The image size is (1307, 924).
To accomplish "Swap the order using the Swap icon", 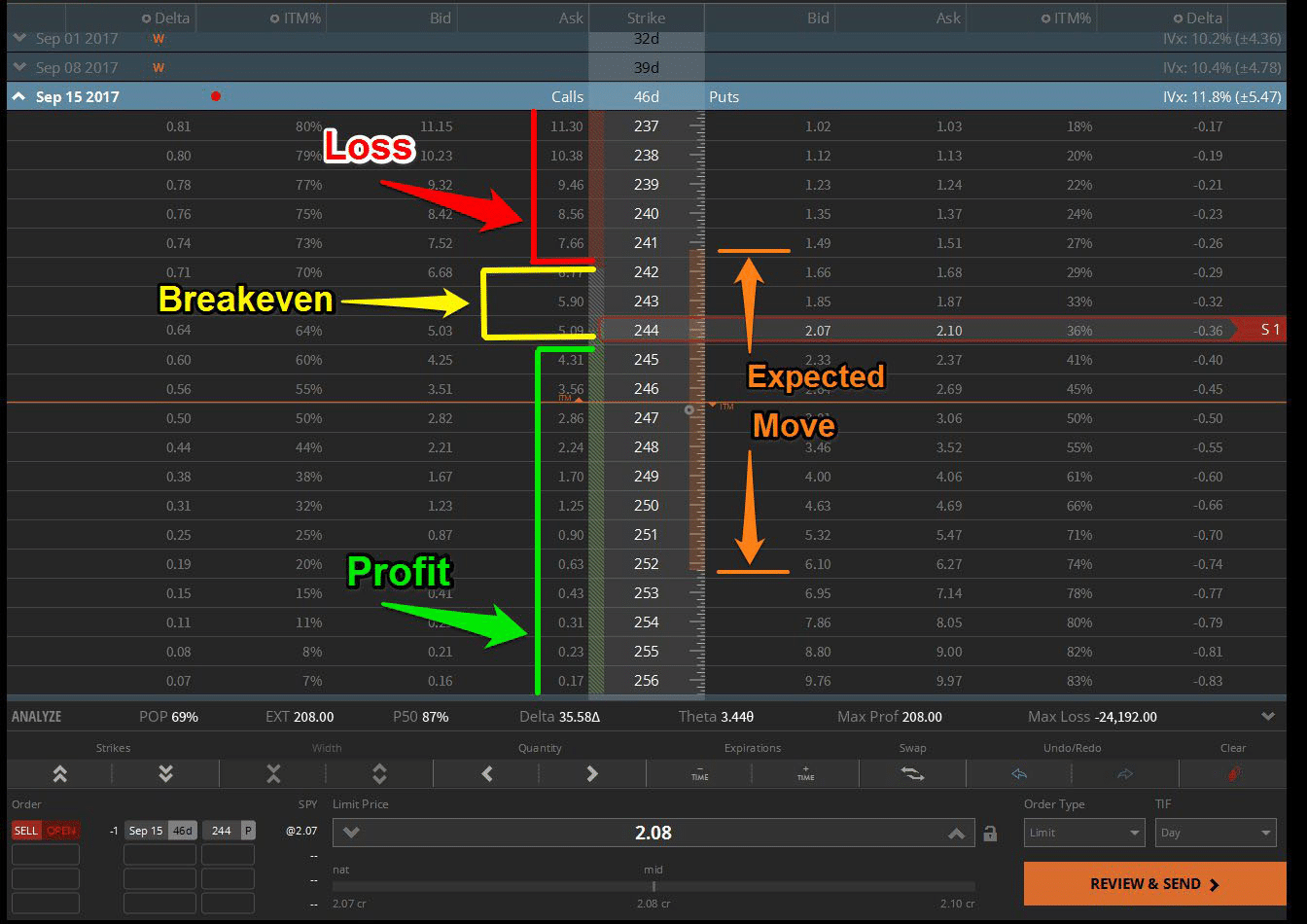I will click(x=912, y=773).
